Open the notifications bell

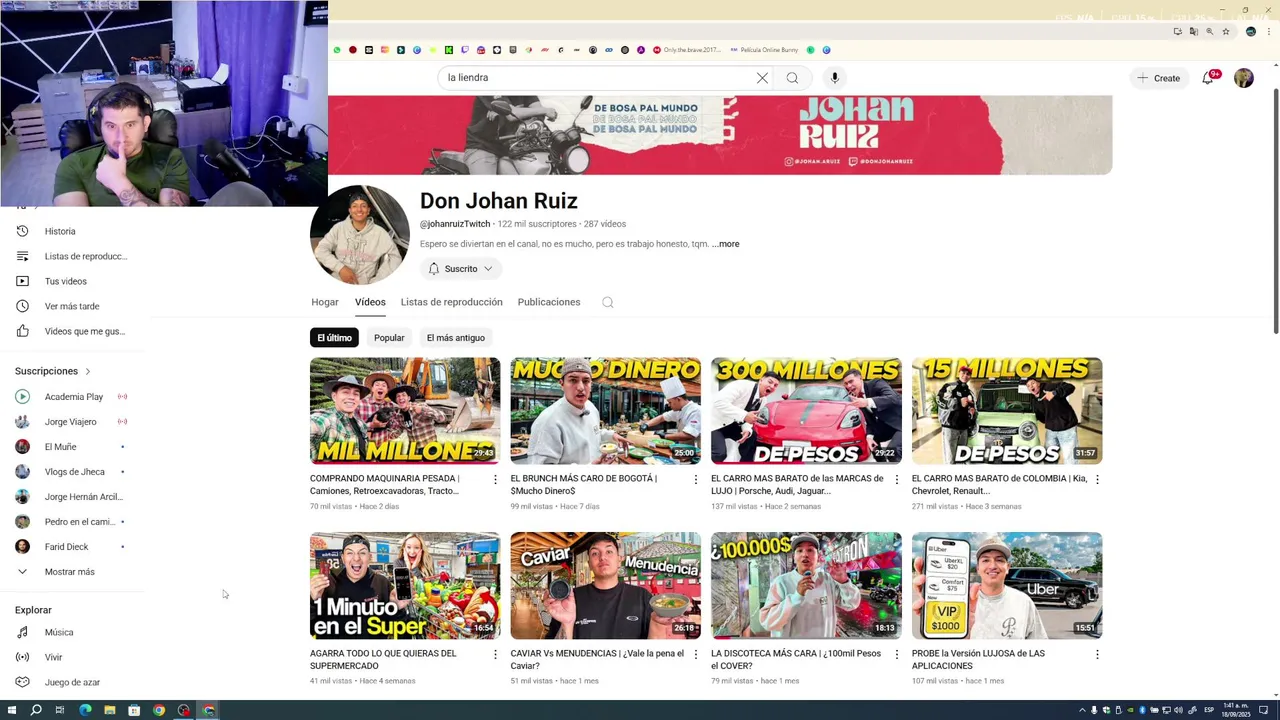1208,78
